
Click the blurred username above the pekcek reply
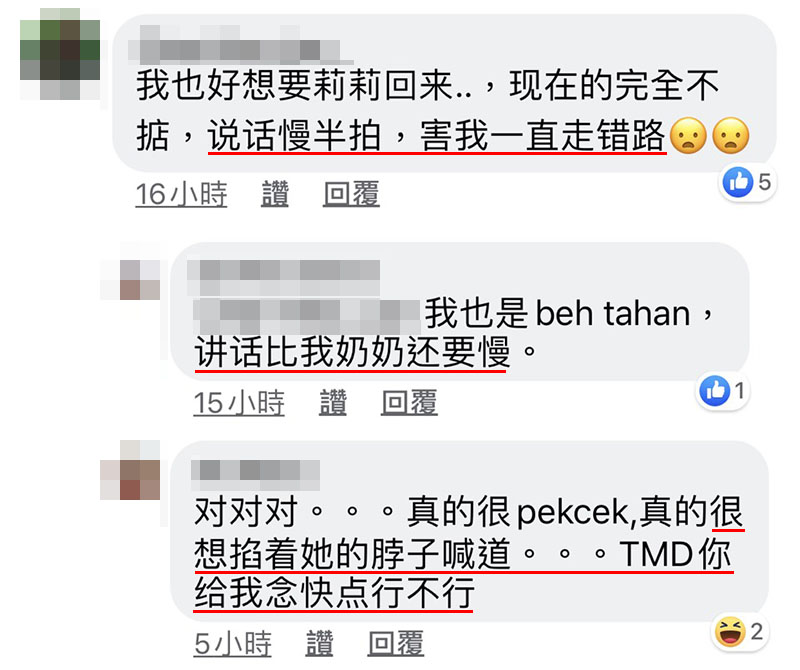coord(256,474)
